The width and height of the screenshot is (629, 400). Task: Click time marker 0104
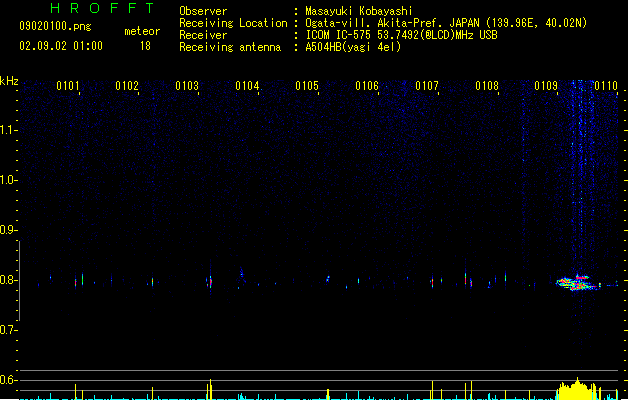click(247, 86)
